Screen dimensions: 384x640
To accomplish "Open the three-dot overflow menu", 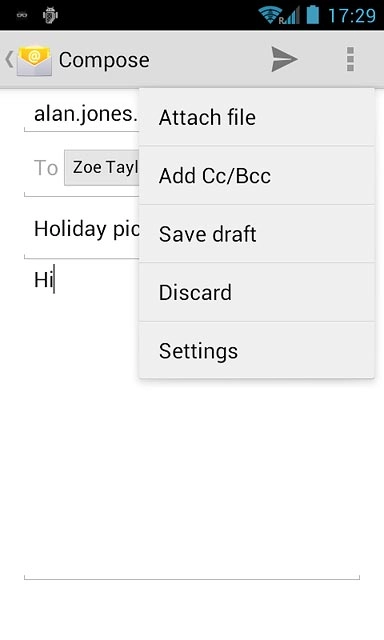I will coord(350,59).
